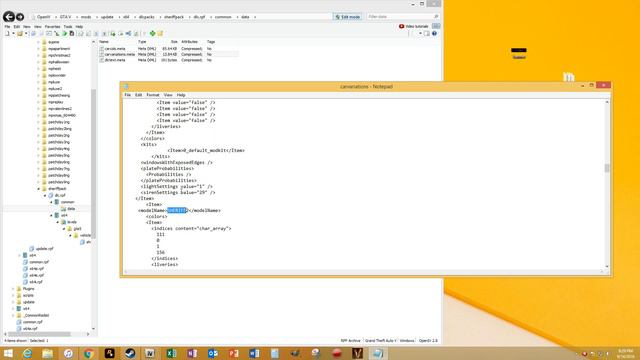640x360 pixels.
Task: Select the common breadcrumb segment
Action: coord(223,17)
